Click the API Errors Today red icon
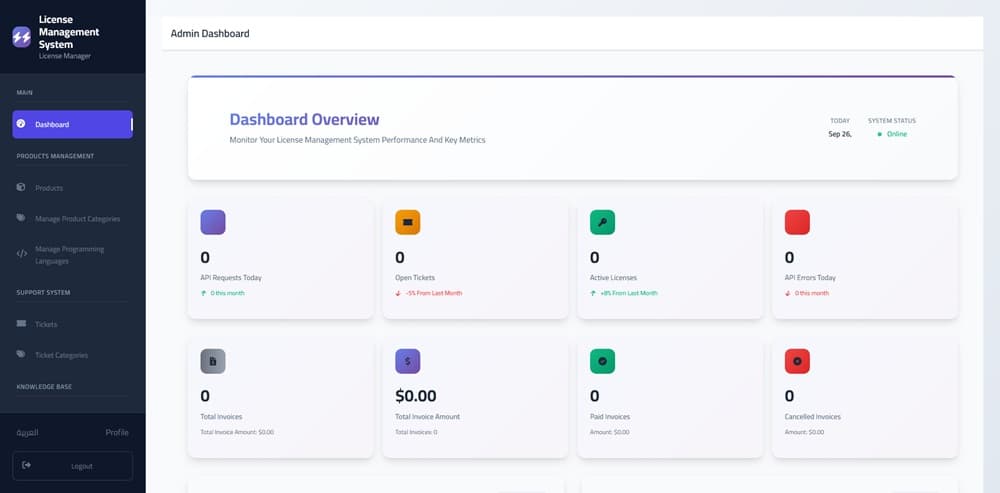This screenshot has width=1000, height=493. tap(797, 222)
